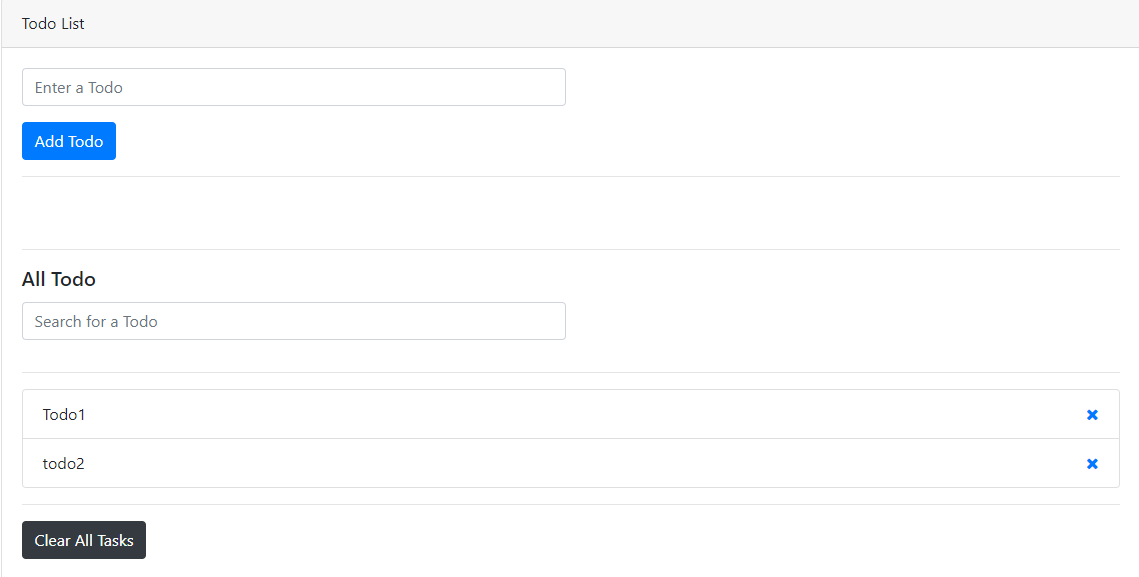The image size is (1139, 577).
Task: Click the Todo List header text
Action: click(x=52, y=23)
